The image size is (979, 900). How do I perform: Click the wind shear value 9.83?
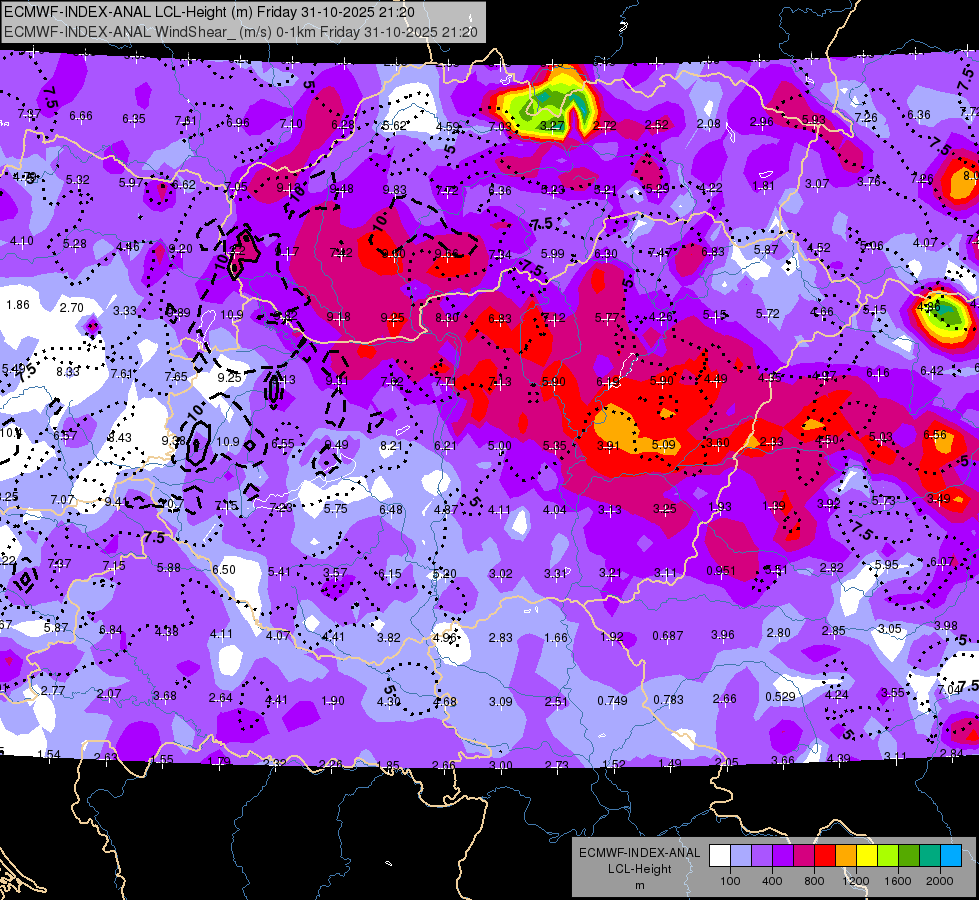395,190
